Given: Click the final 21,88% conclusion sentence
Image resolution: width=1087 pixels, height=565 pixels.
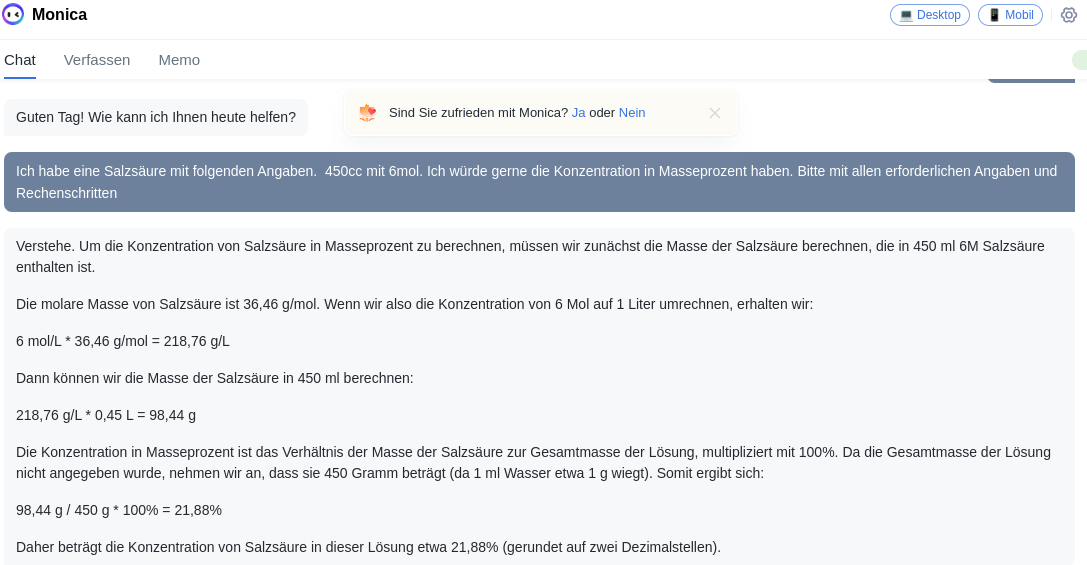Looking at the screenshot, I should coord(368,547).
